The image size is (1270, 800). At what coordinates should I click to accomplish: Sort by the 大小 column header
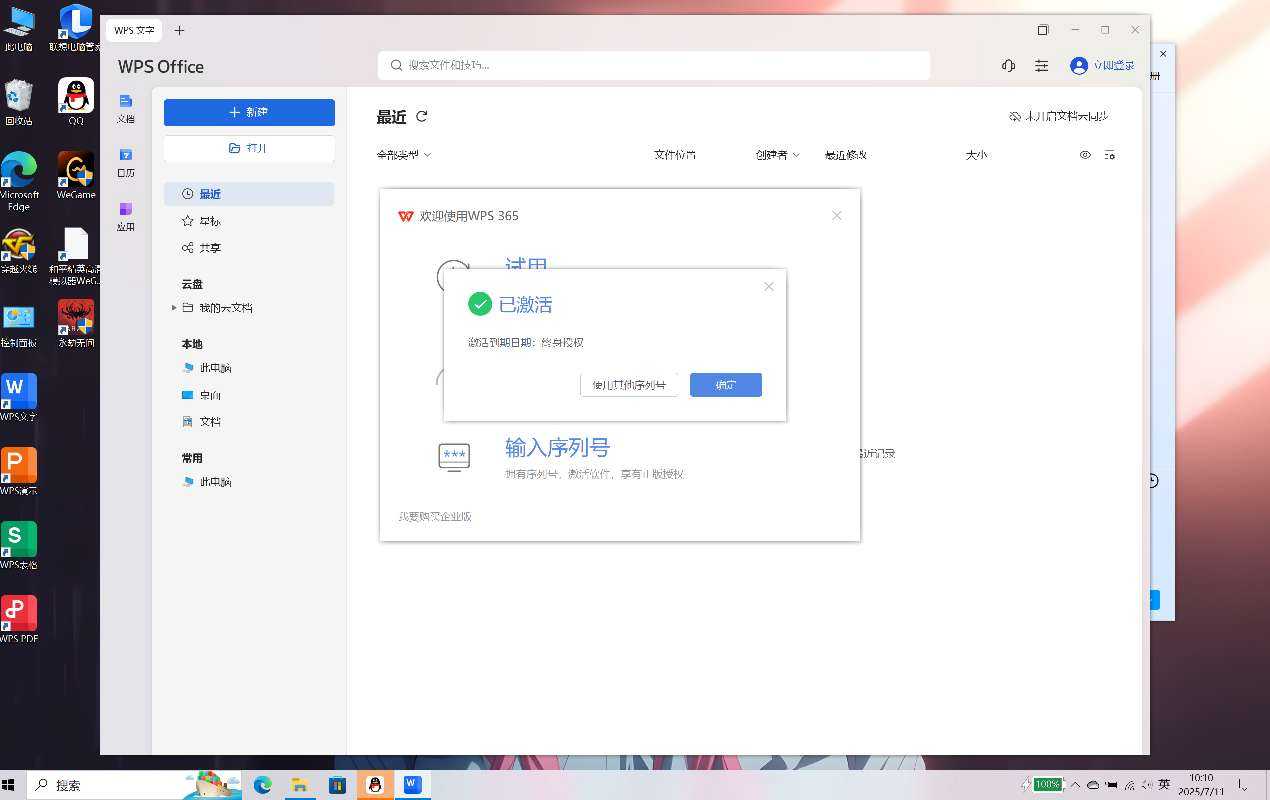point(976,155)
